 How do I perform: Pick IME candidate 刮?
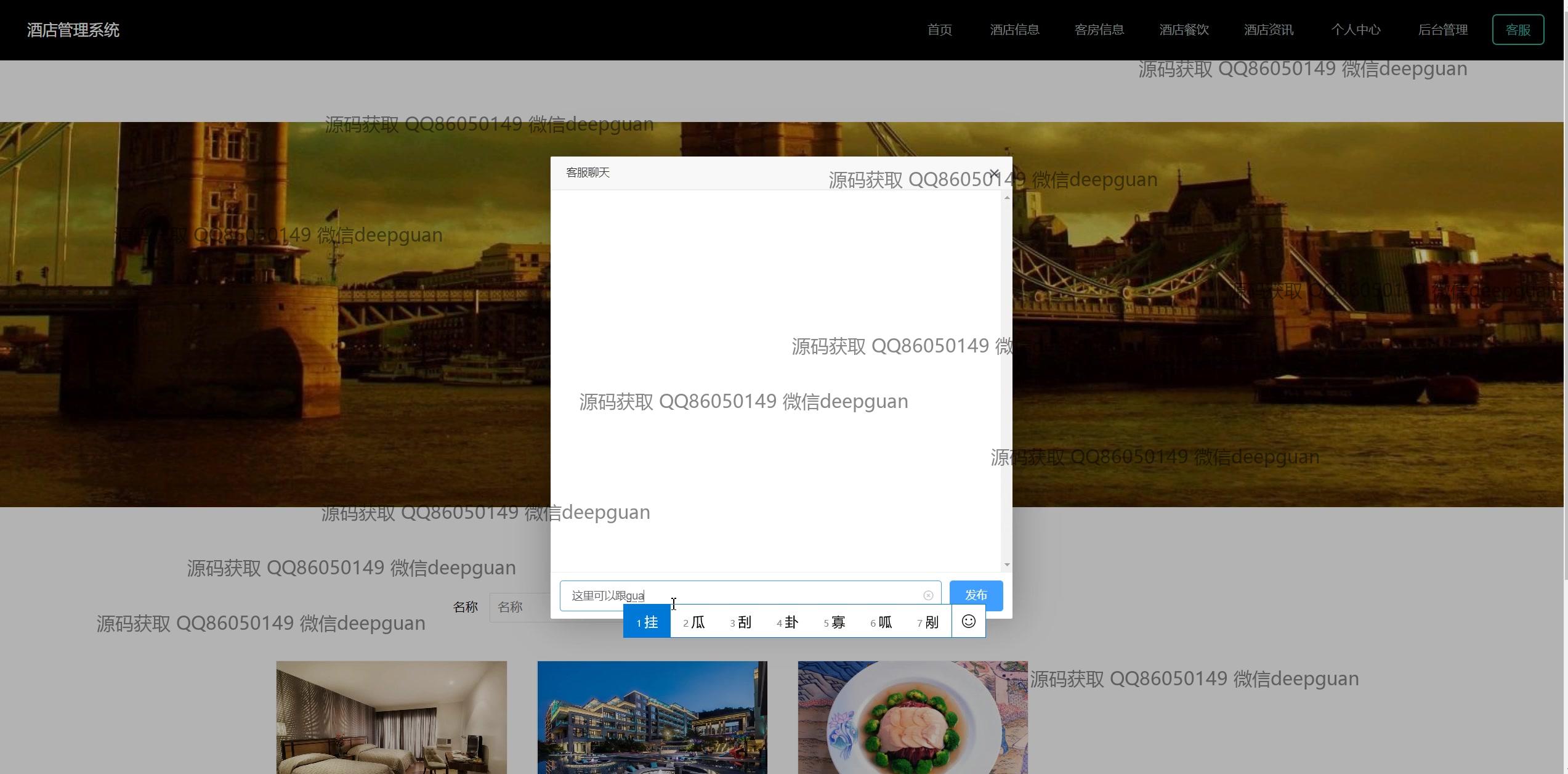tap(741, 622)
